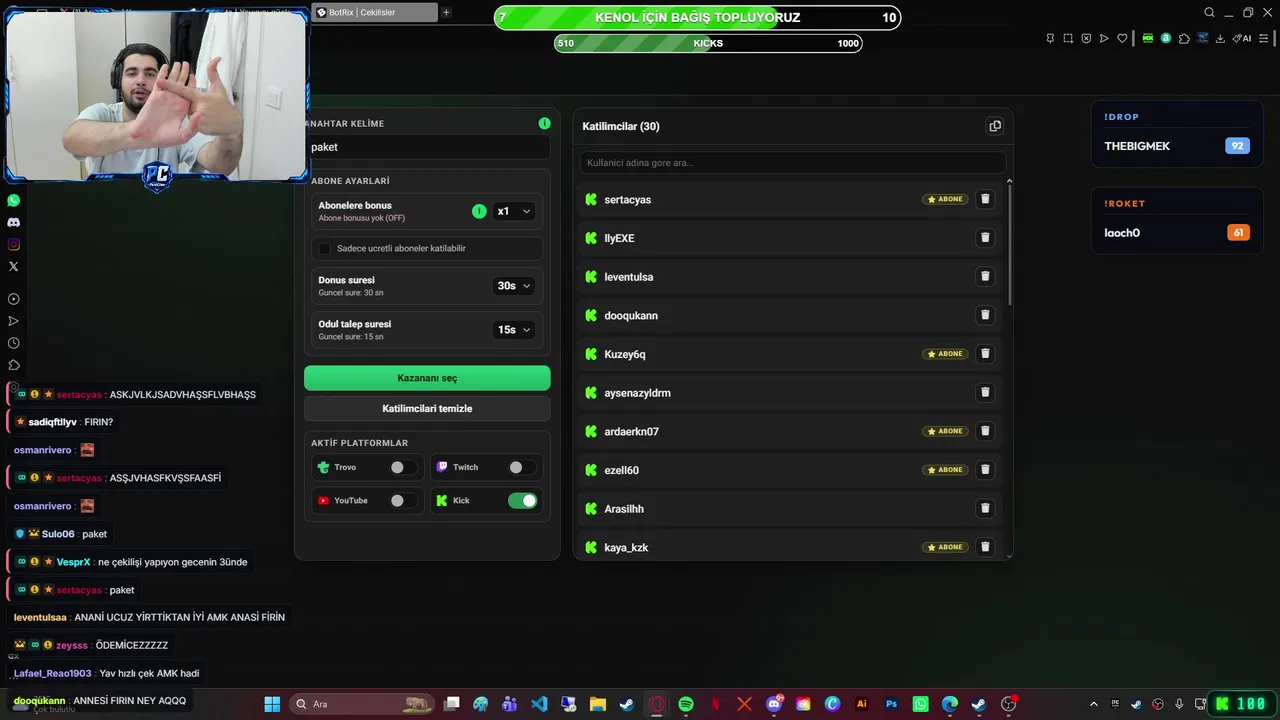The height and width of the screenshot is (720, 1280).
Task: Delete leventulsa entry using trash icon
Action: [985, 276]
